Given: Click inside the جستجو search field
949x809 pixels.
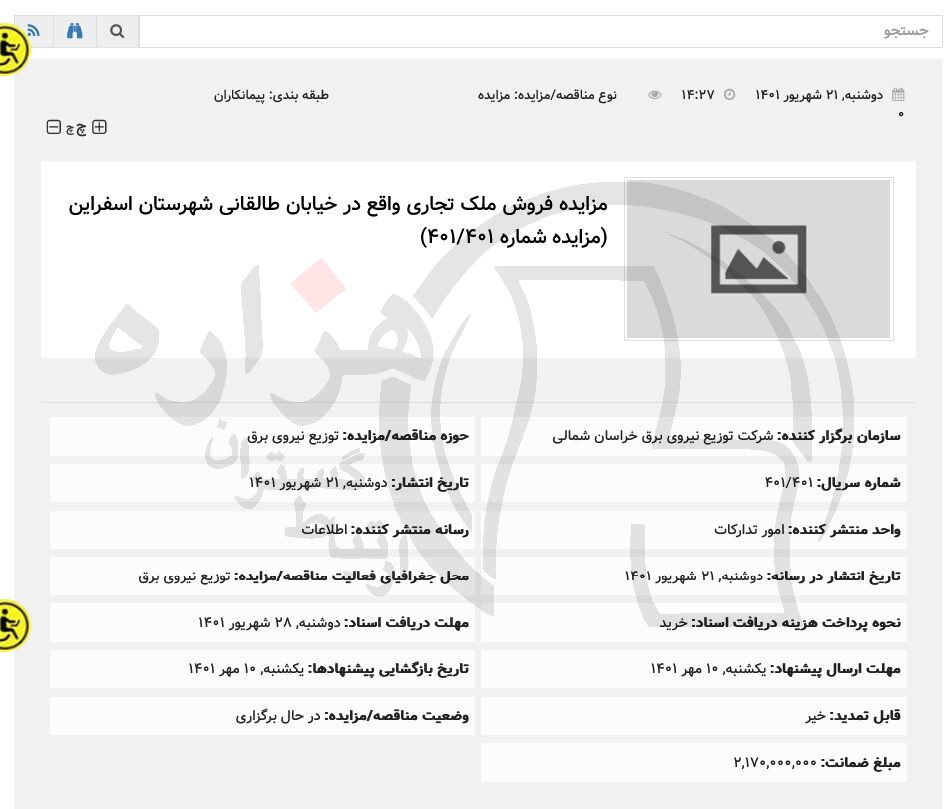Looking at the screenshot, I should coord(540,31).
